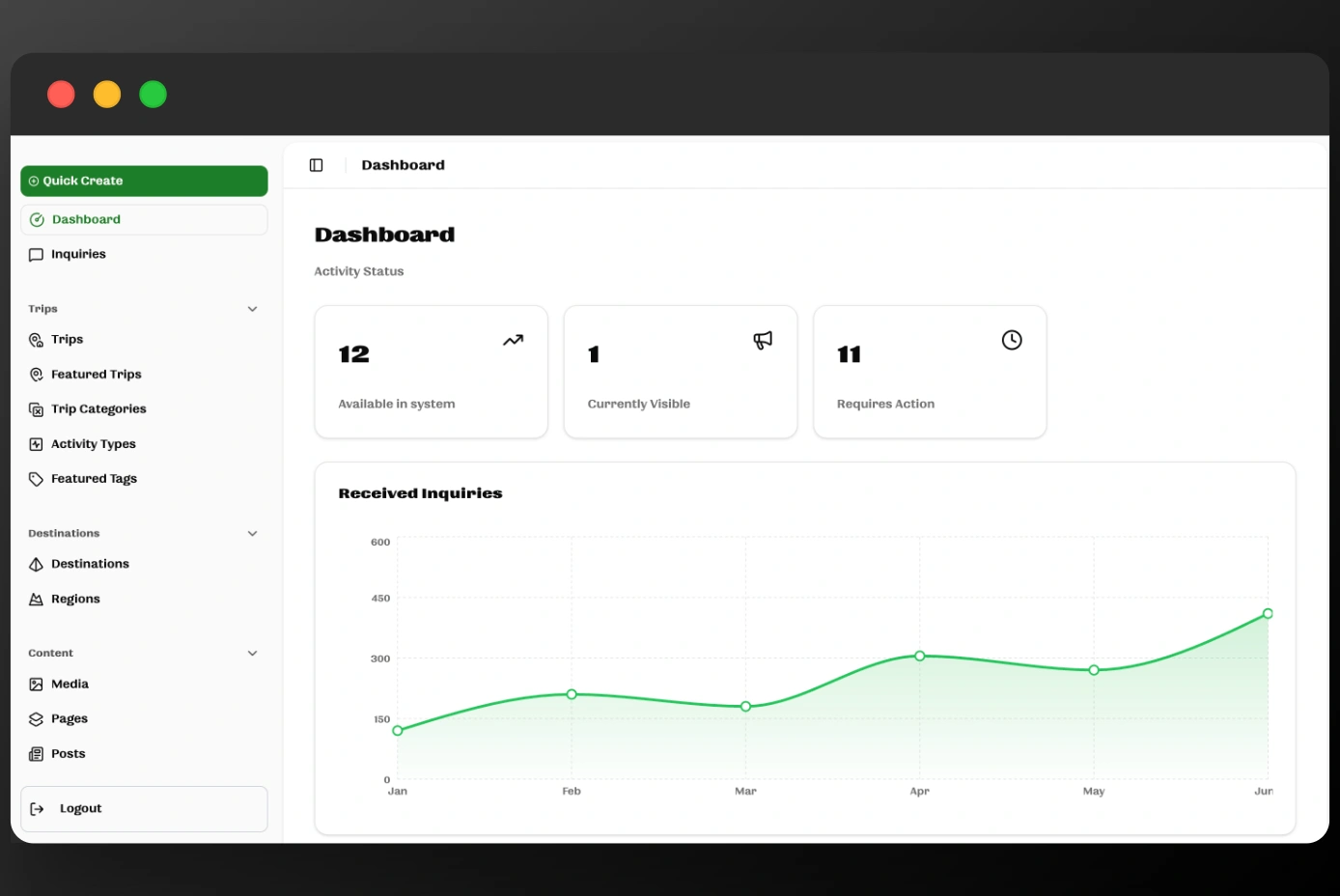
Task: Click the Trips map pin icon
Action: click(36, 340)
